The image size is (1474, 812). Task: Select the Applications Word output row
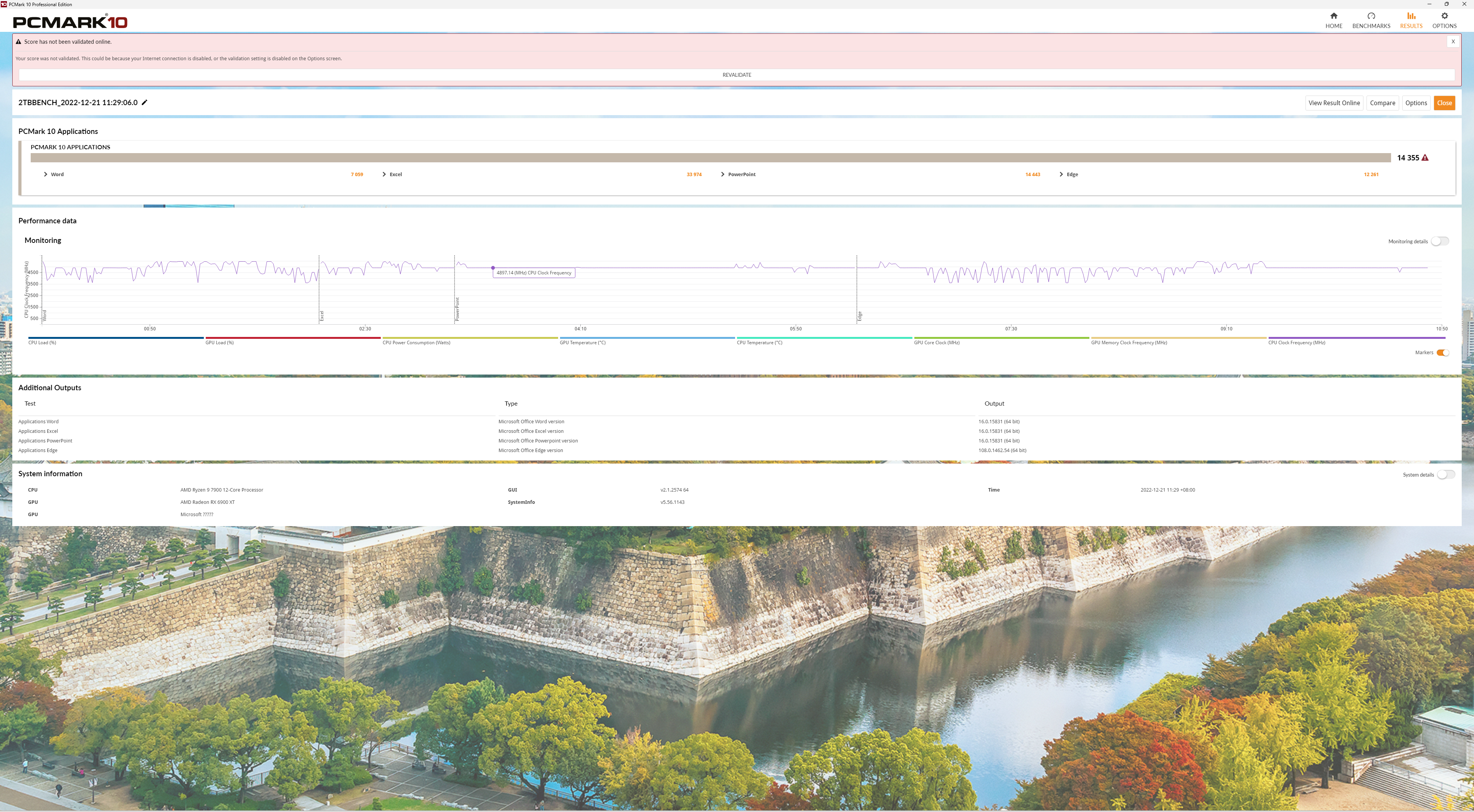[737, 422]
